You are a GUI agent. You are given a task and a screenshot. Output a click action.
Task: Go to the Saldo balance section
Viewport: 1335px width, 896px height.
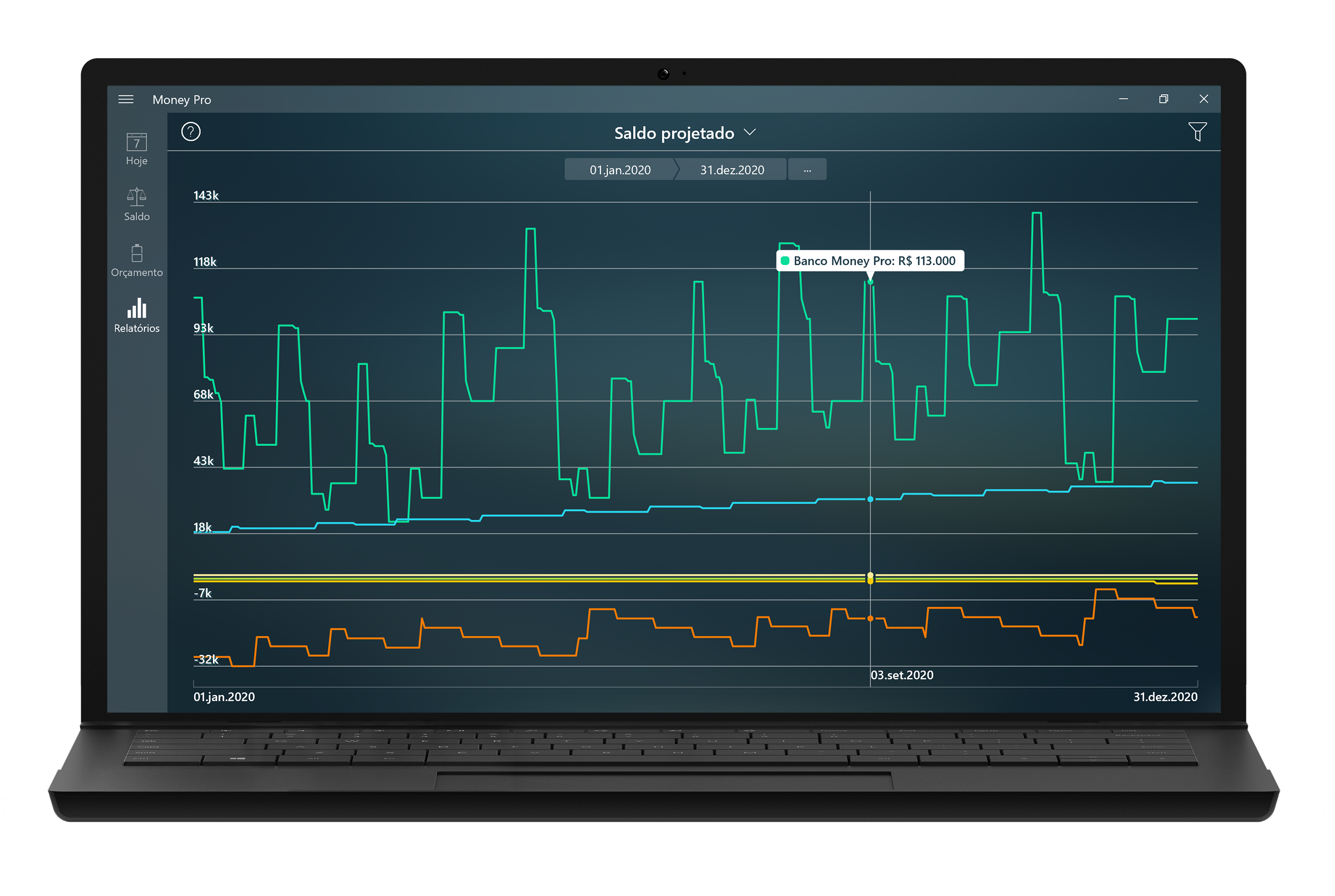point(137,205)
